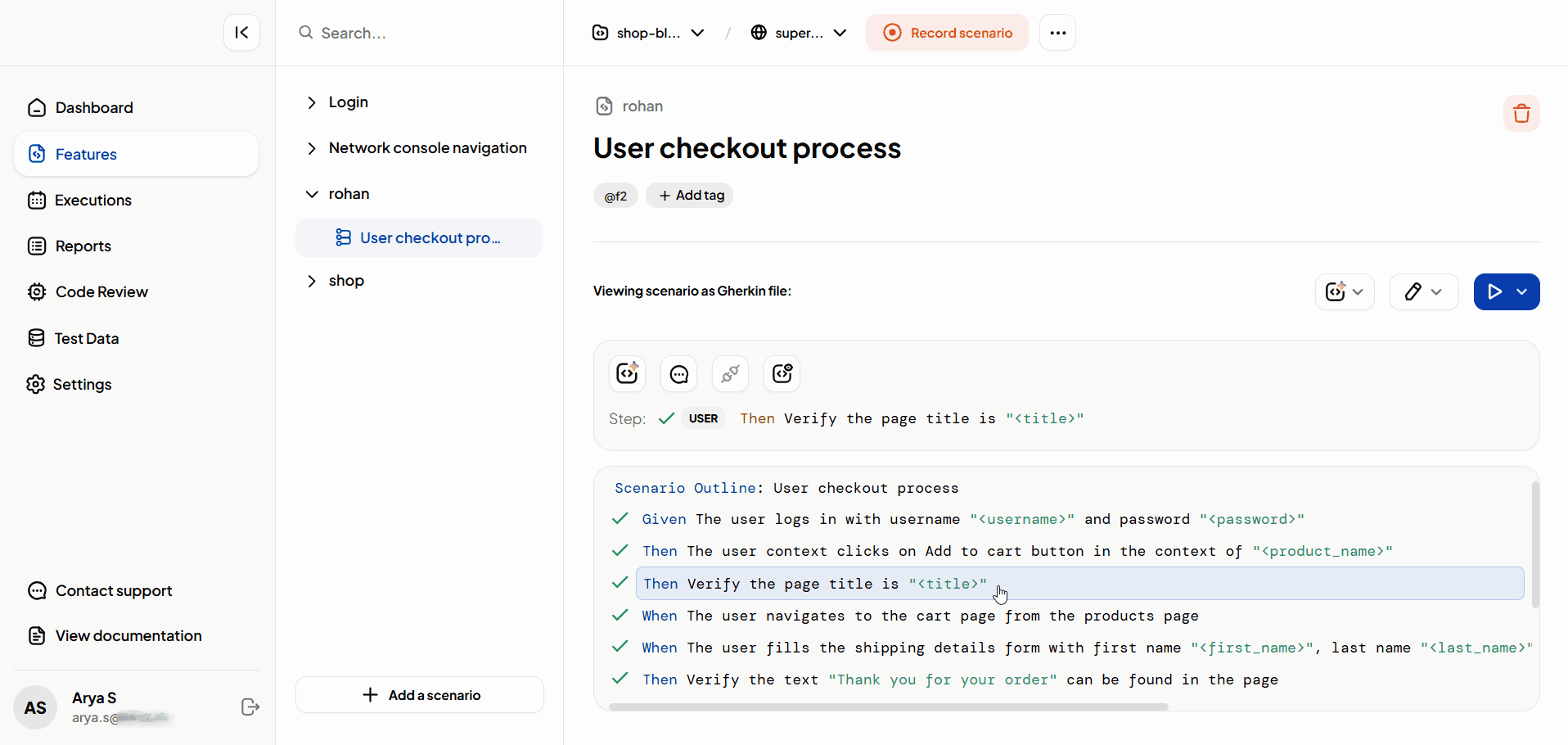Select the plug connection icon in the step toolbar
The height and width of the screenshot is (745, 1568).
730,373
